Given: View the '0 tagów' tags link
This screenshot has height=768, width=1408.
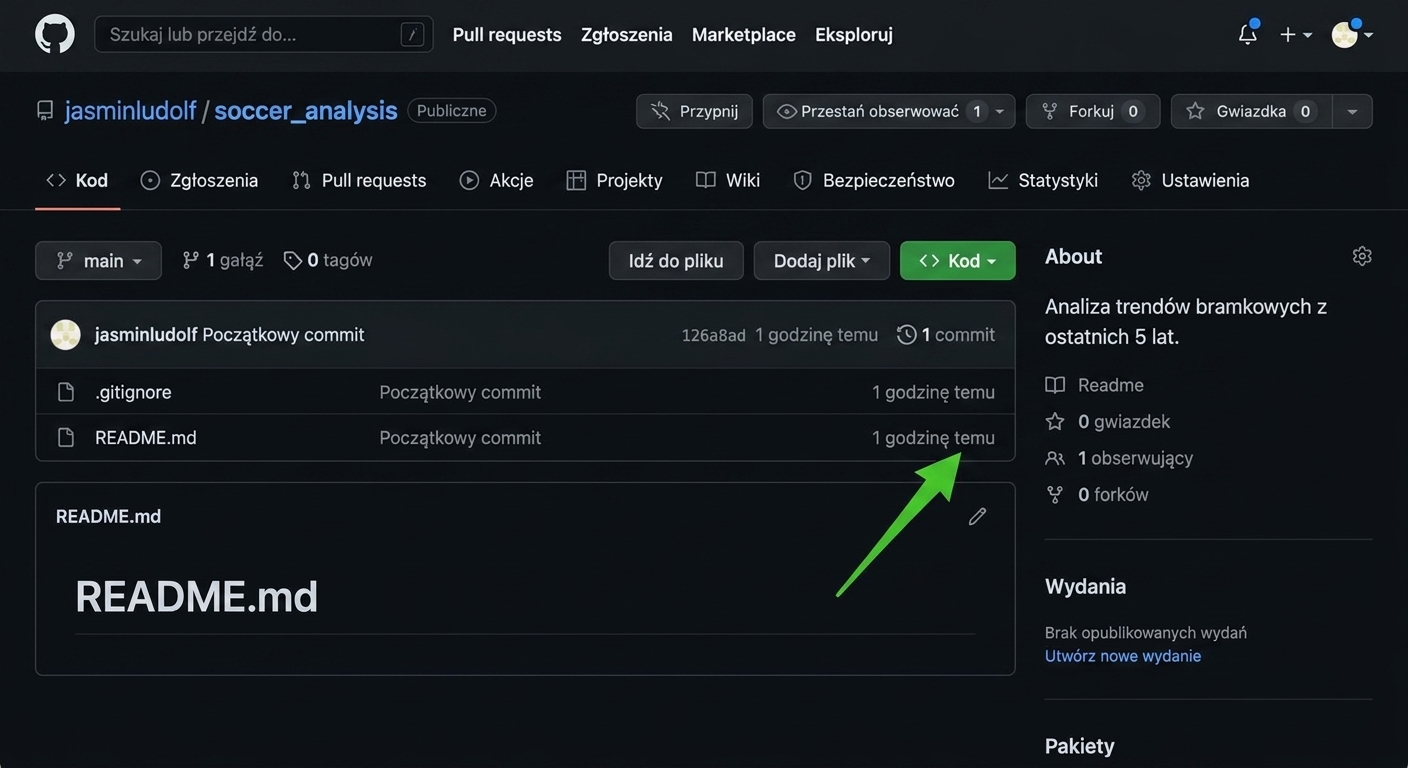Looking at the screenshot, I should tap(328, 260).
